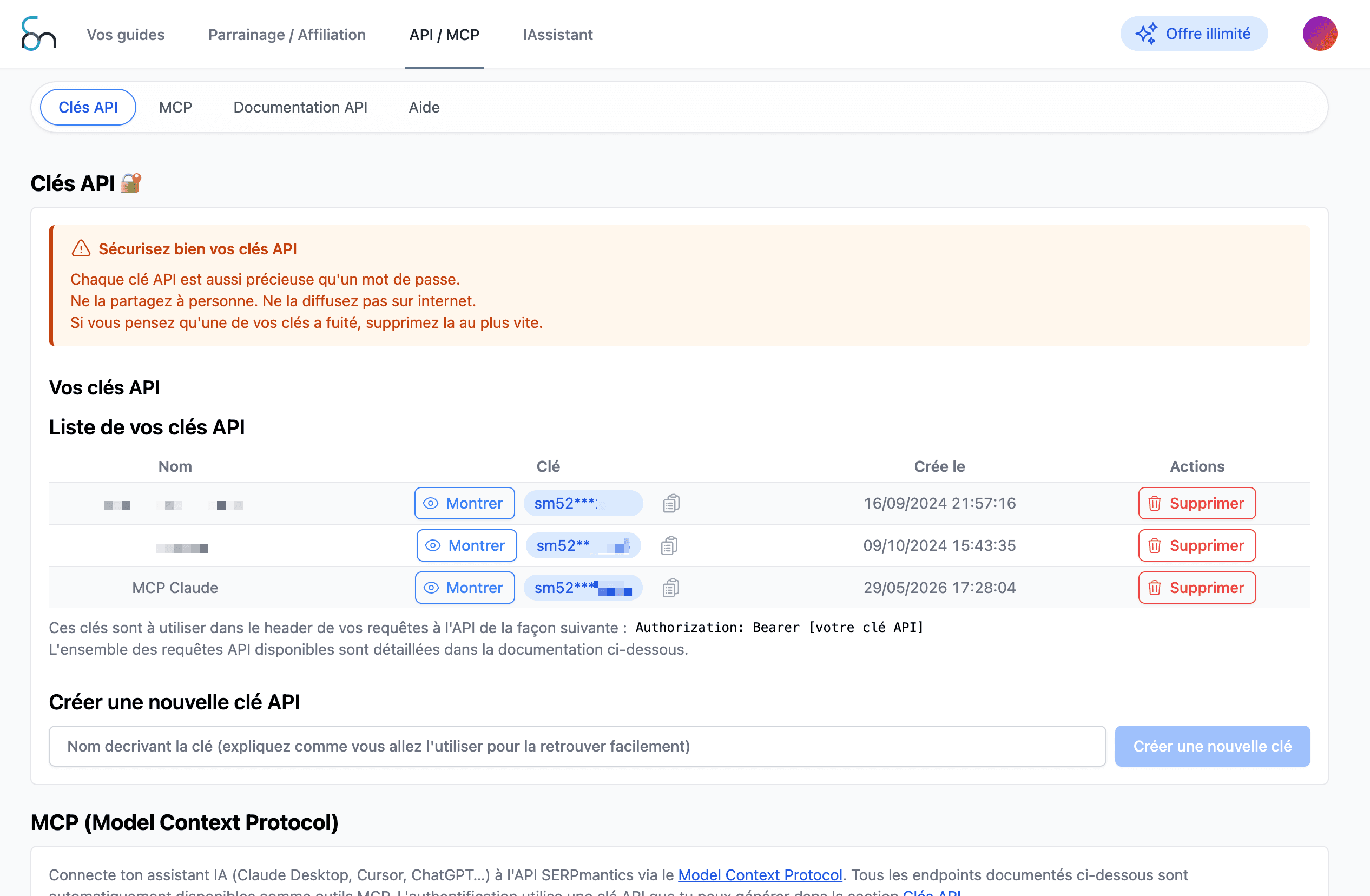The width and height of the screenshot is (1370, 896).
Task: Click the MCP (Model Context Protocol) heading
Action: coord(184,823)
